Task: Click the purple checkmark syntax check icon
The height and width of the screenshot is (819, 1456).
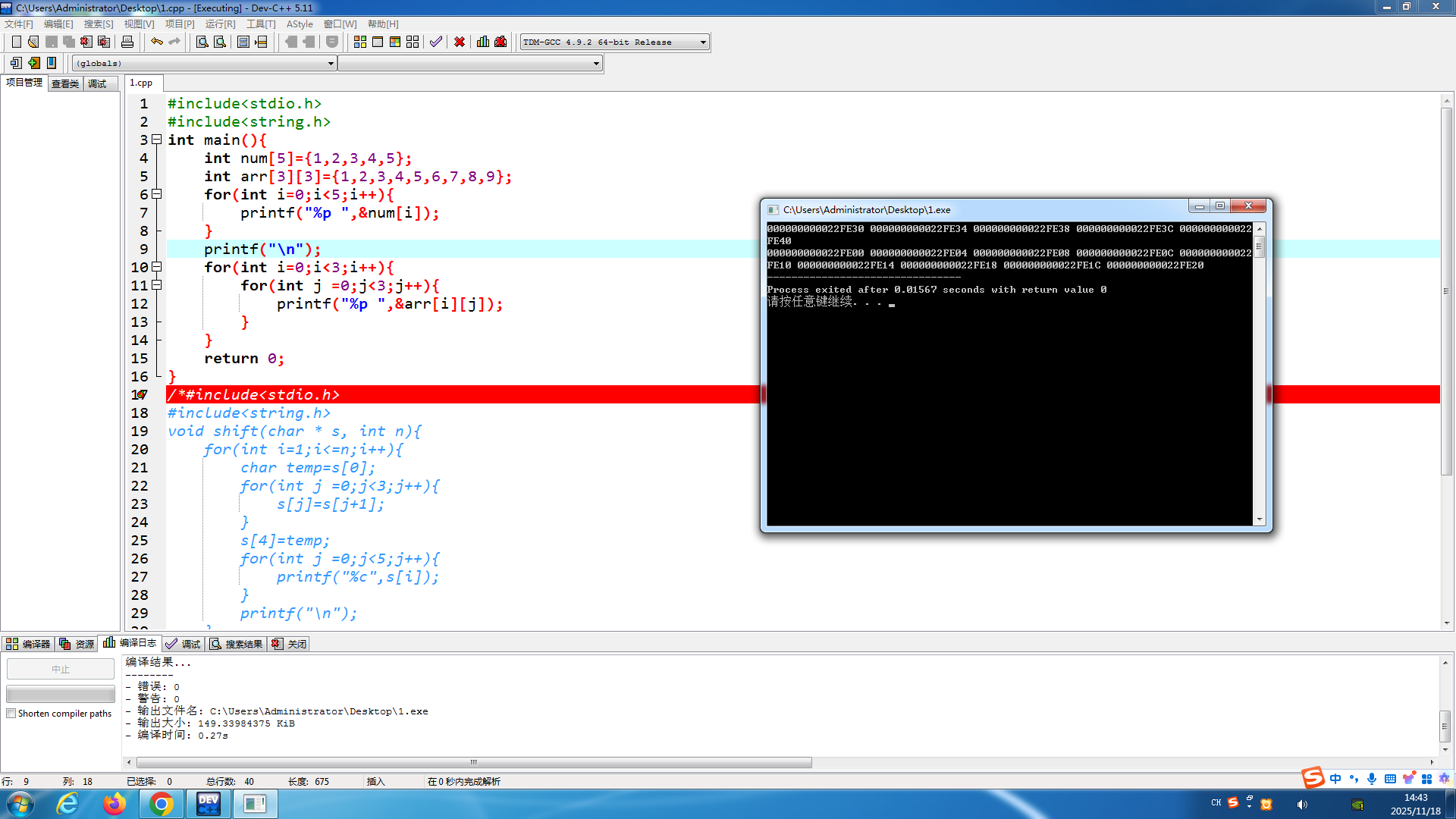Action: (435, 42)
